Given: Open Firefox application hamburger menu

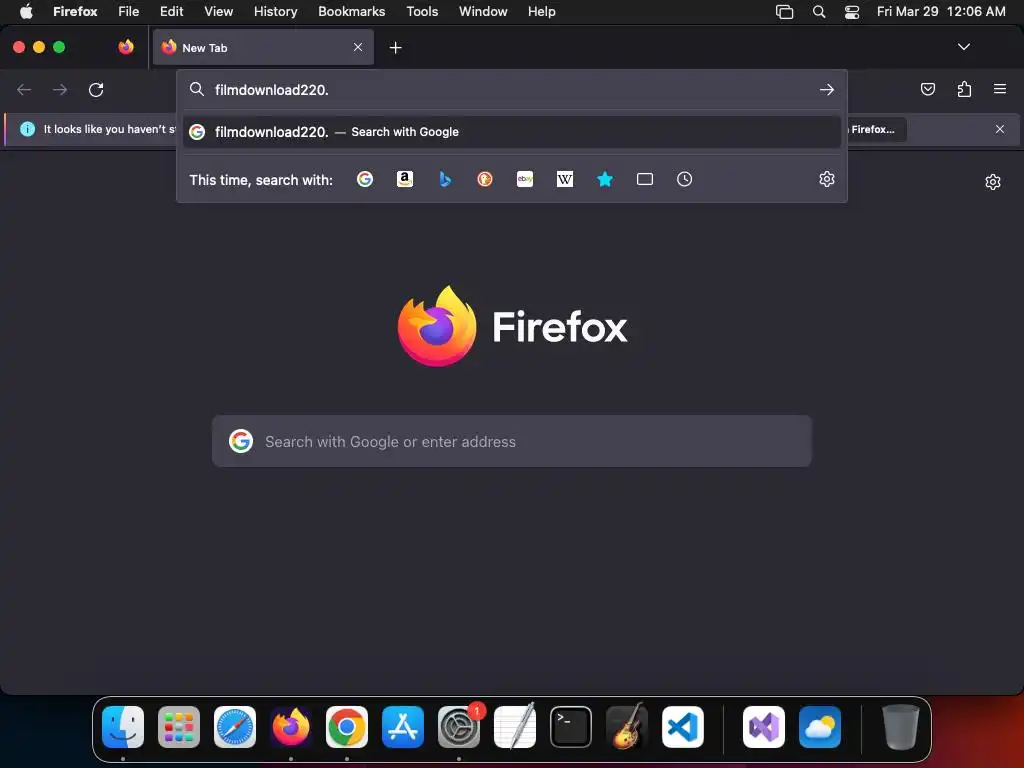Looking at the screenshot, I should click(1000, 89).
